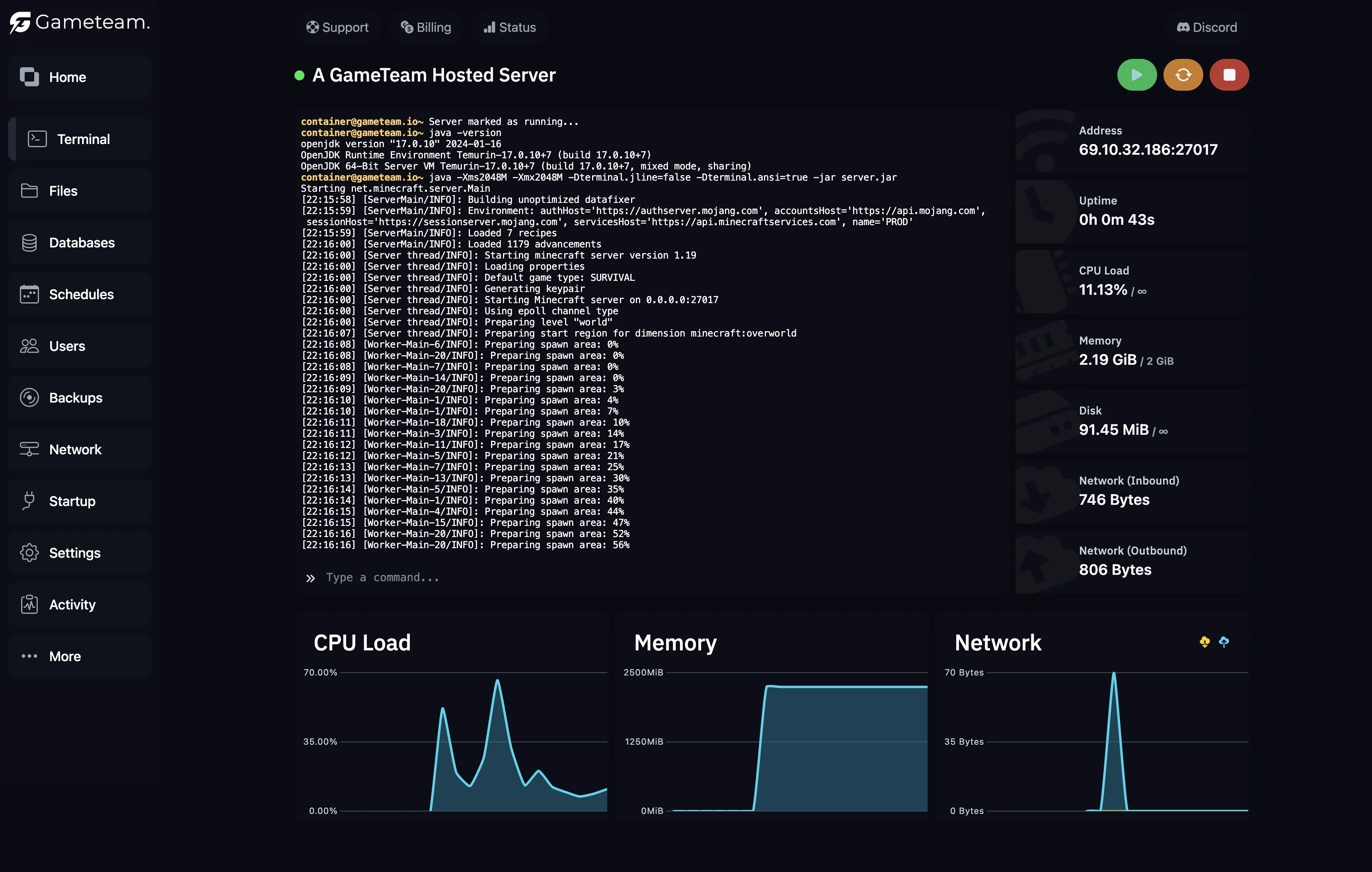
Task: Click Network (Outbound) 806 Bytes value
Action: (x=1115, y=570)
